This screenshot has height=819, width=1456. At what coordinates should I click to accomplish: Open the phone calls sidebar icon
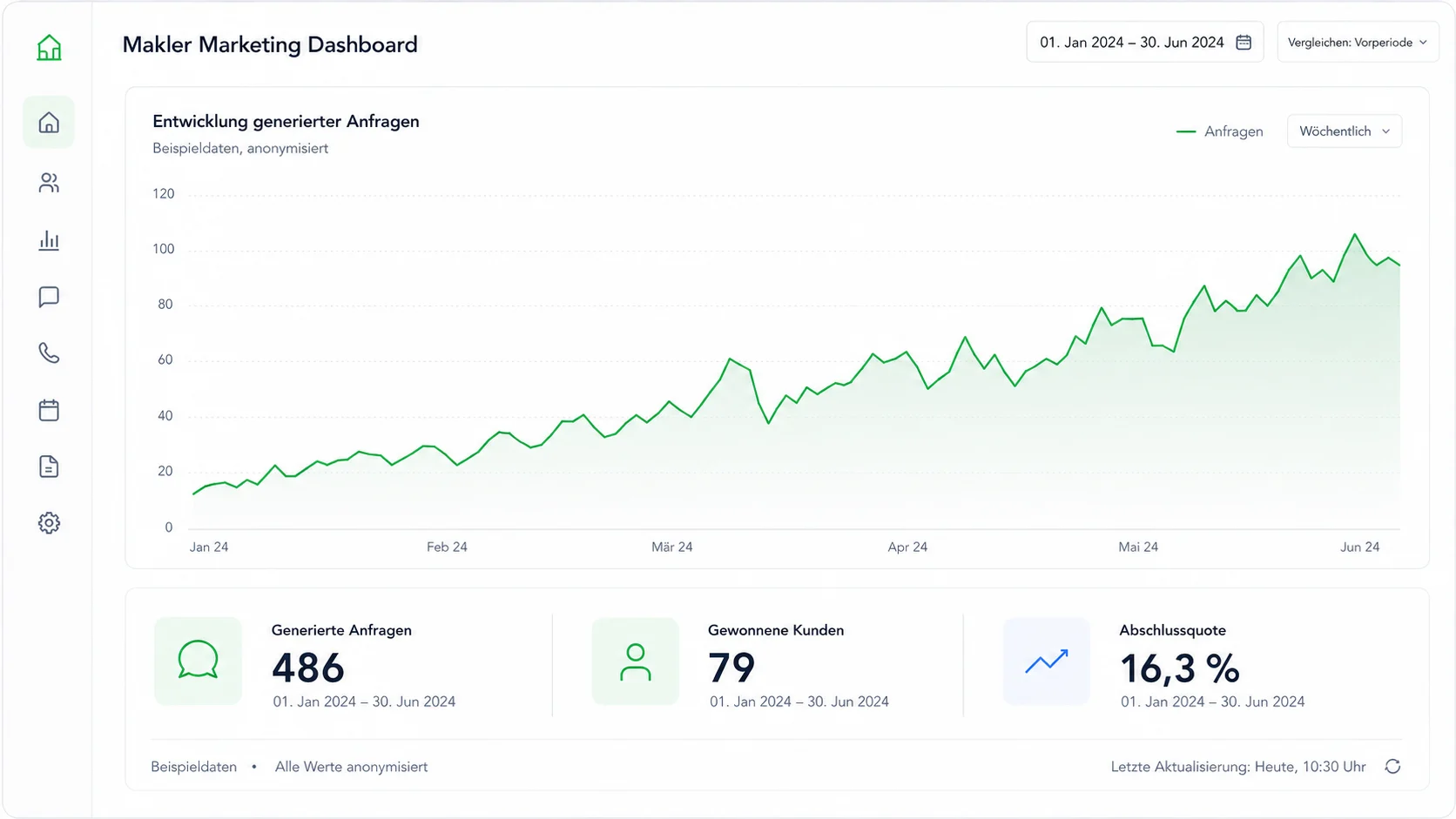tap(49, 353)
